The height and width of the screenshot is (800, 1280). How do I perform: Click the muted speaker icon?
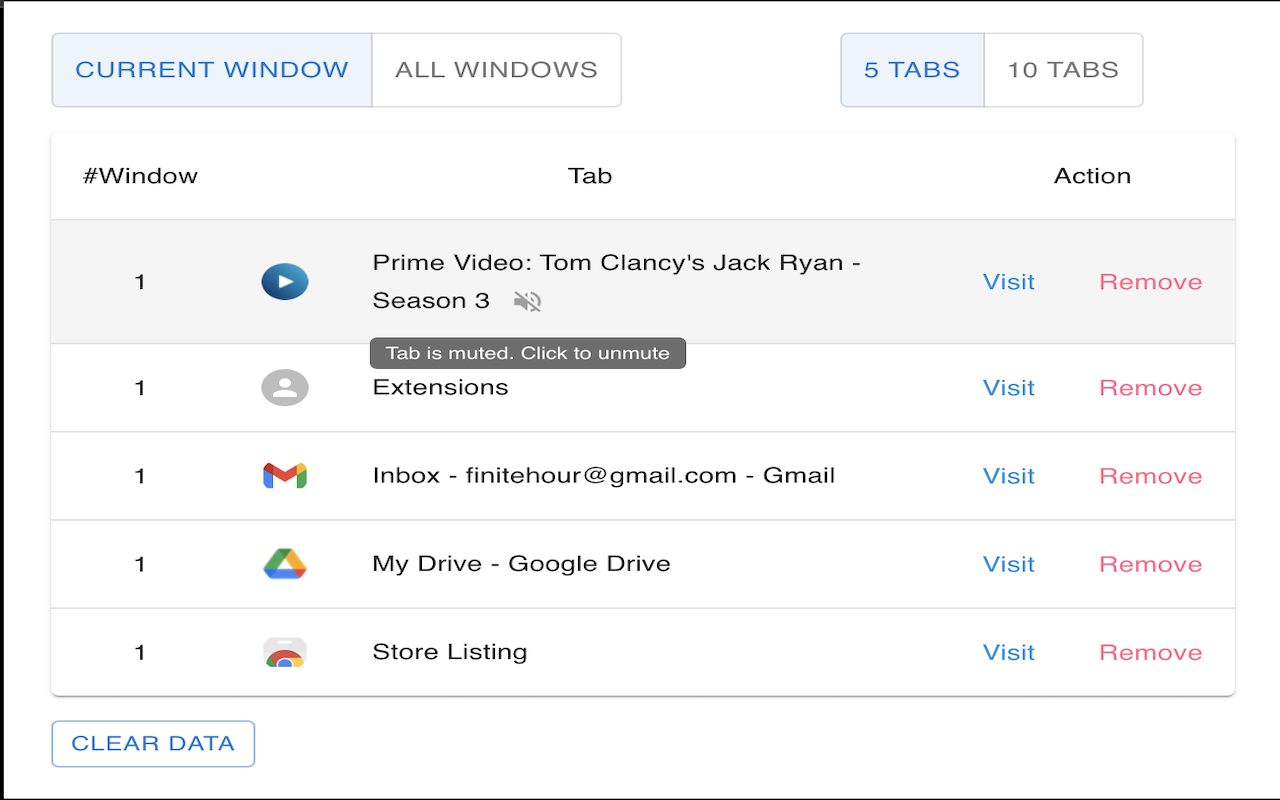pyautogui.click(x=527, y=301)
